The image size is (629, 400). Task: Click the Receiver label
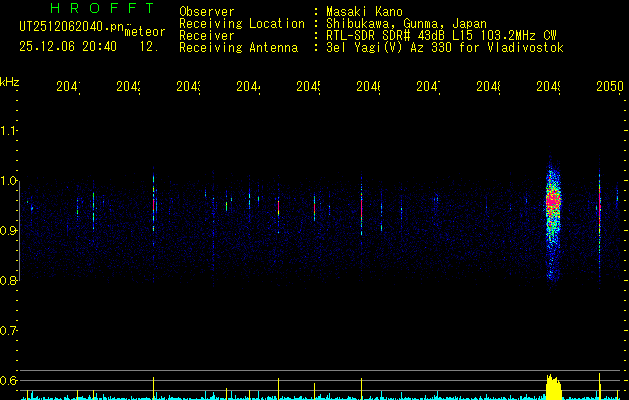[x=207, y=36]
